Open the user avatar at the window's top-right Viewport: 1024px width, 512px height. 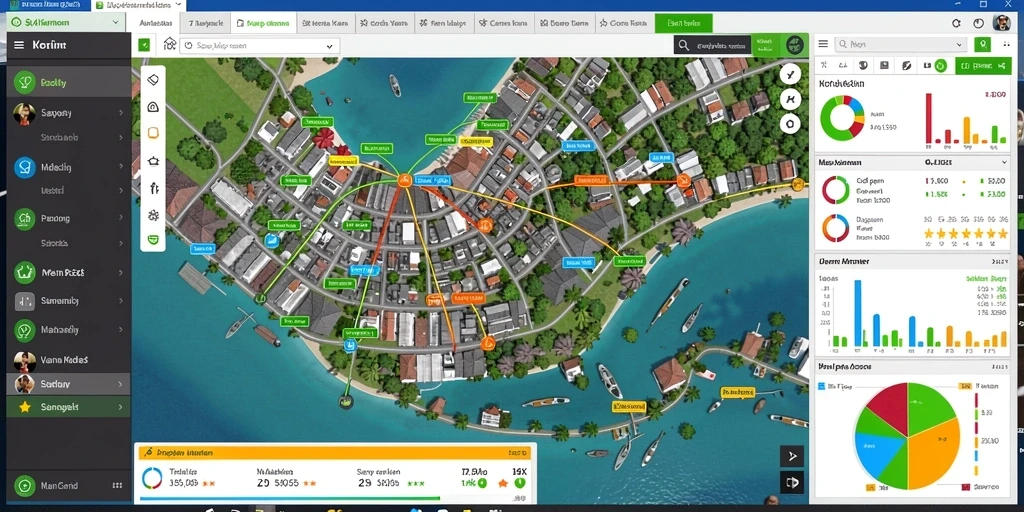pos(1001,23)
